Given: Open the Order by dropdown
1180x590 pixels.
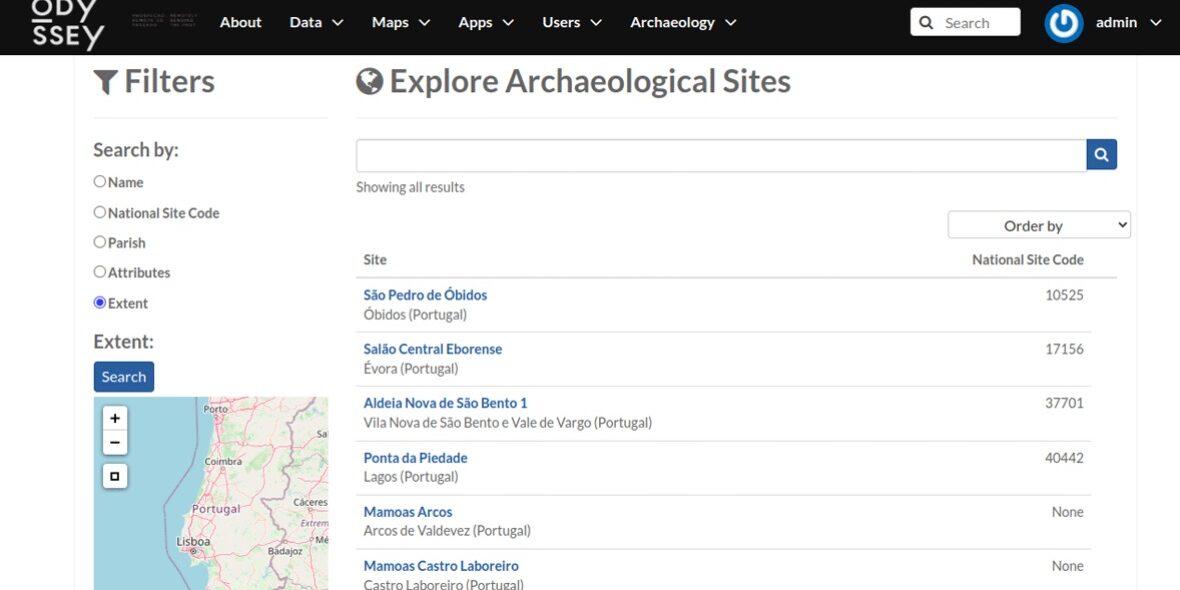Looking at the screenshot, I should [x=1039, y=226].
